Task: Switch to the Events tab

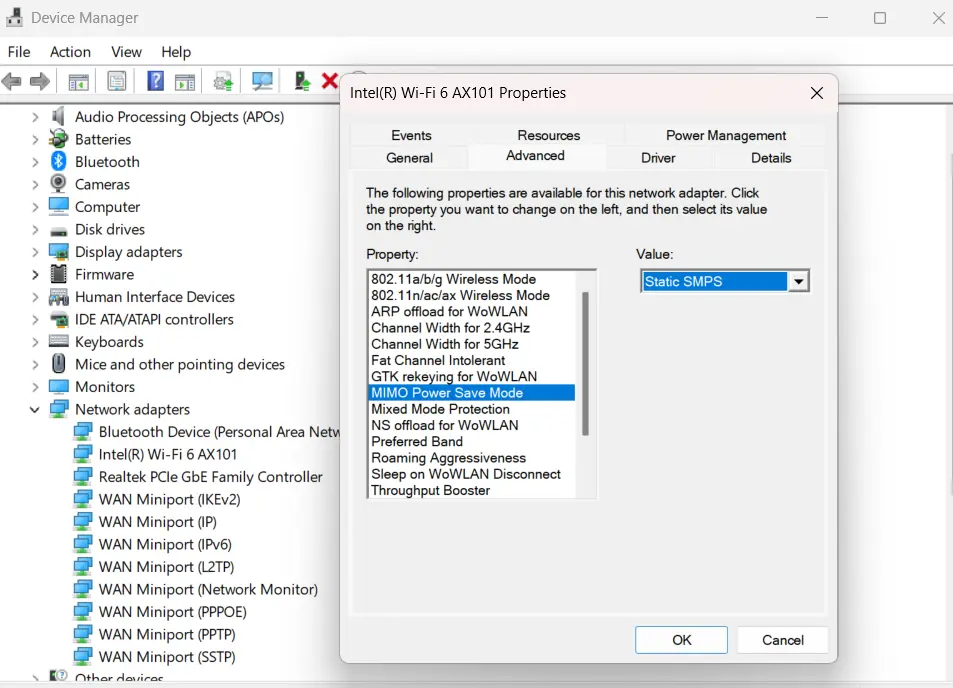Action: (411, 135)
